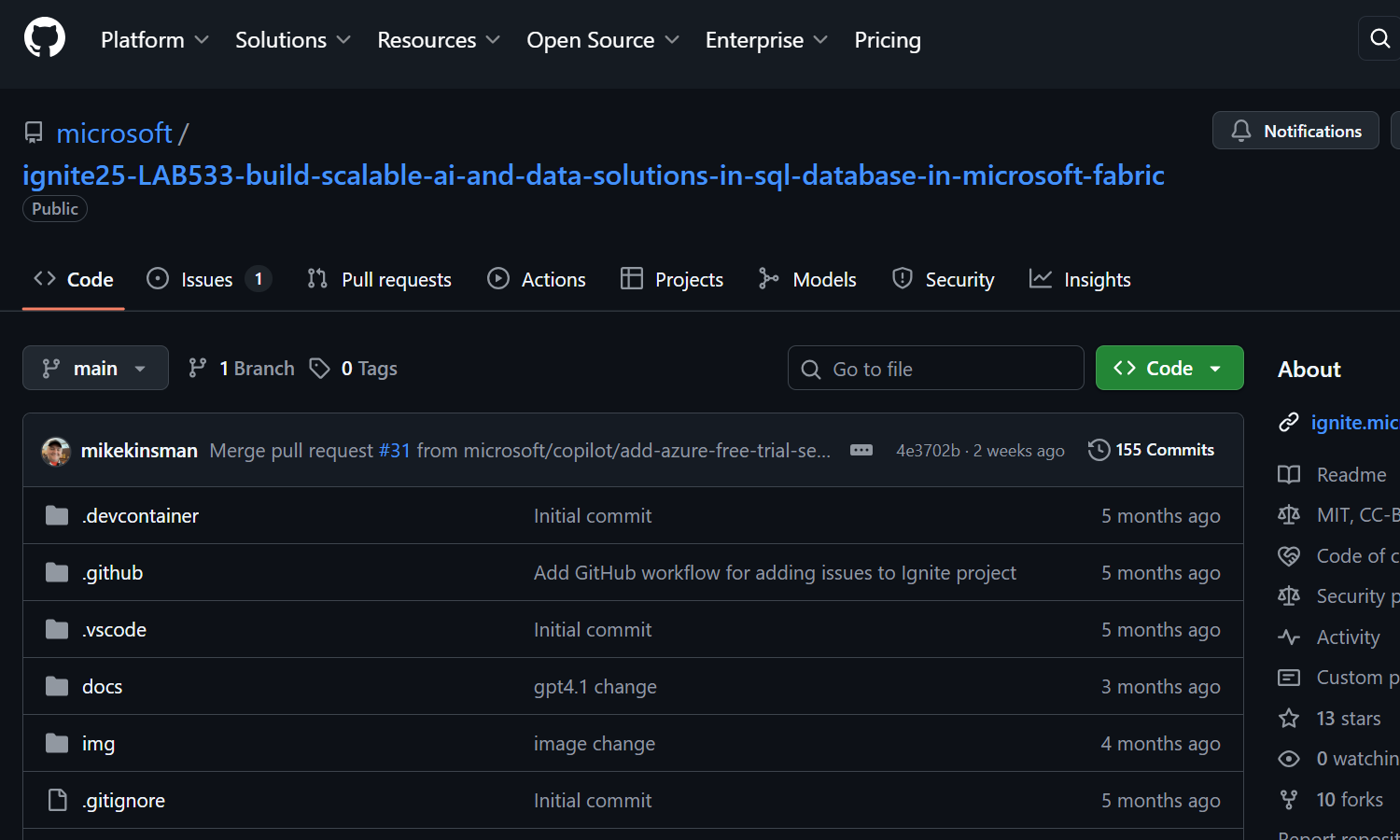Open the 10 forks icon link
This screenshot has height=840, width=1400.
pyautogui.click(x=1289, y=800)
